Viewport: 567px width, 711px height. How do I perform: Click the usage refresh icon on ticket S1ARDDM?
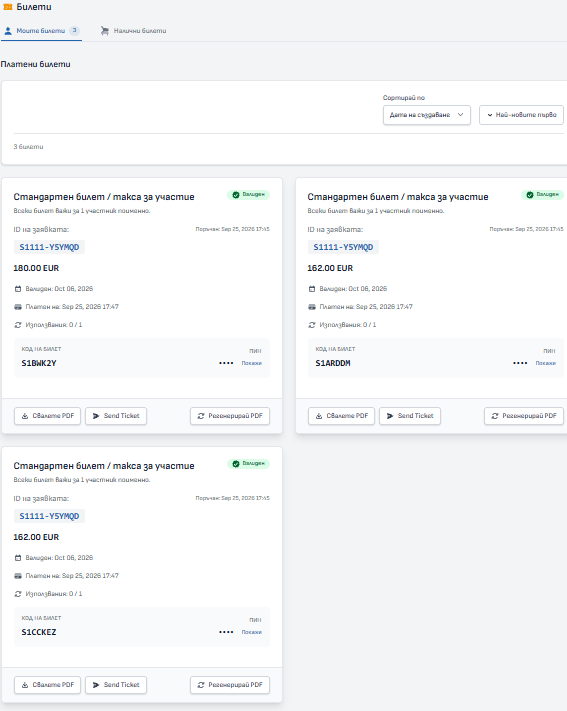[x=312, y=325]
